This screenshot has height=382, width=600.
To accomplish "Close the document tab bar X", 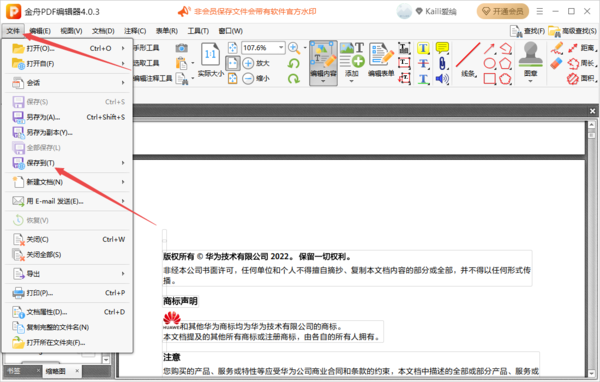I will tap(592, 111).
